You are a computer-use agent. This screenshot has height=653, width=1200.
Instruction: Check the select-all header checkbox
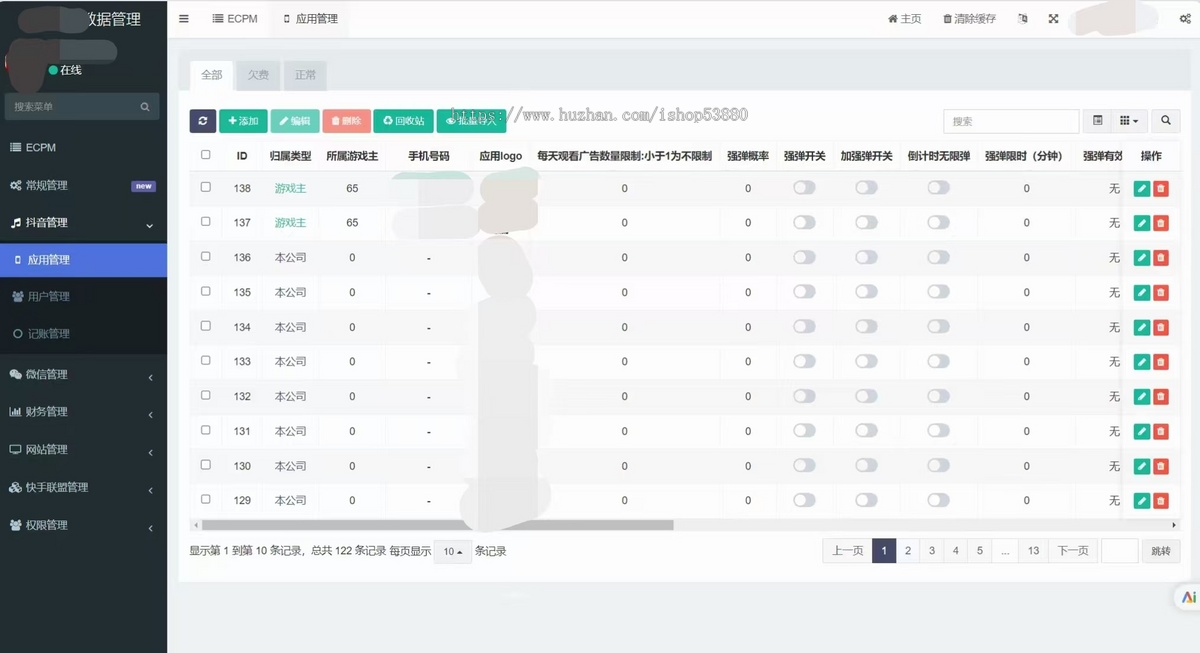coord(206,155)
